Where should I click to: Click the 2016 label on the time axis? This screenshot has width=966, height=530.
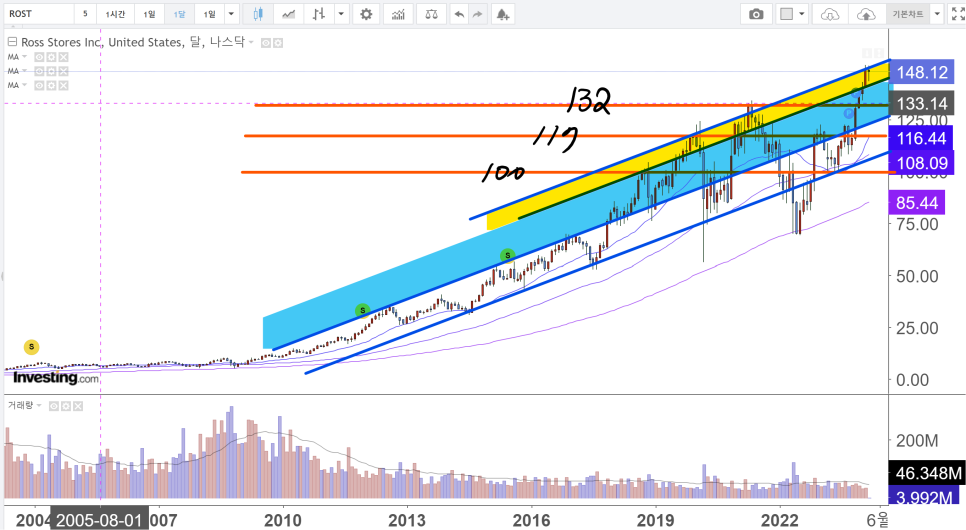tap(531, 520)
